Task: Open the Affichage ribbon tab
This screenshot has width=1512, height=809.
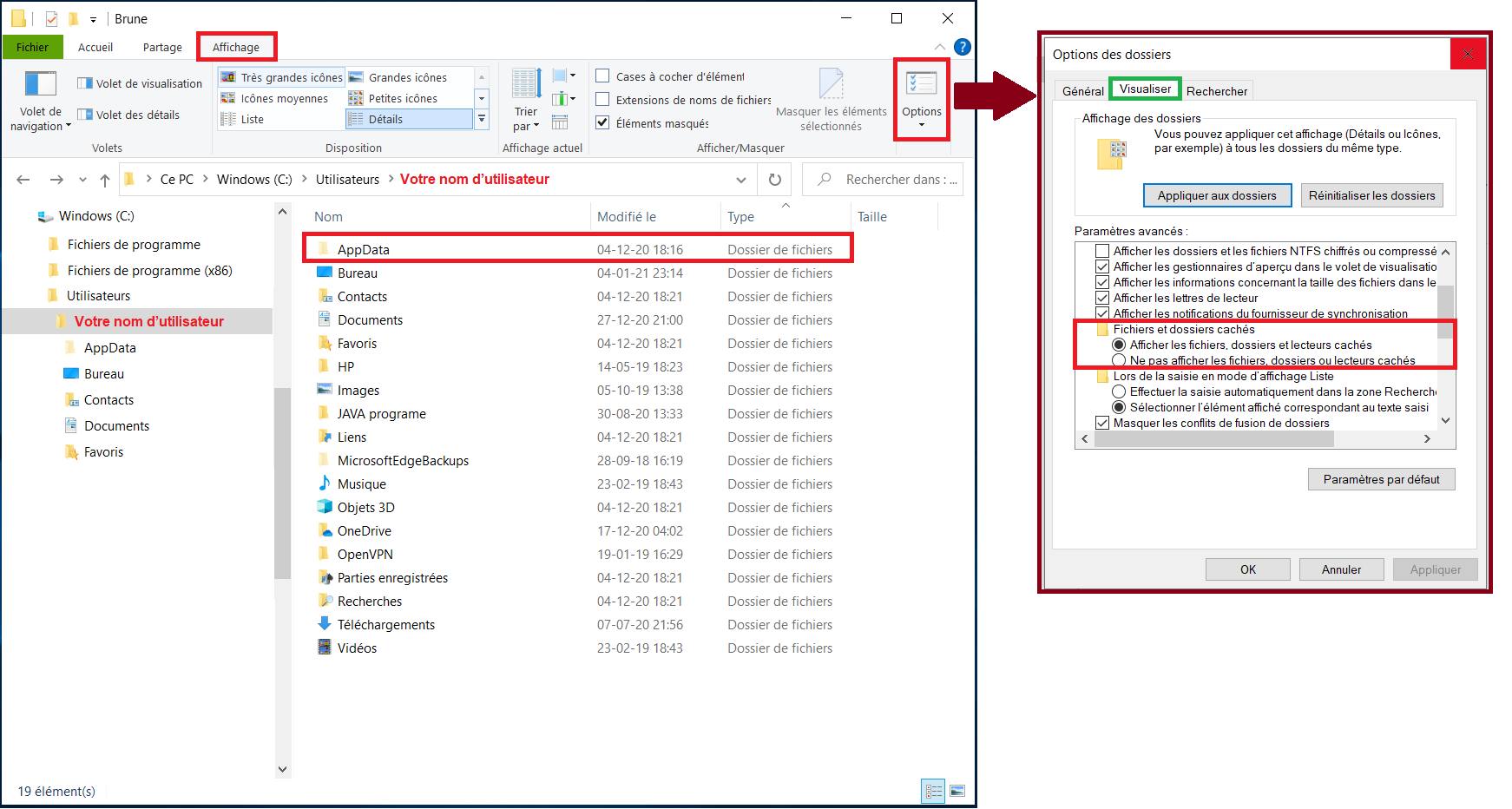Action: (236, 47)
